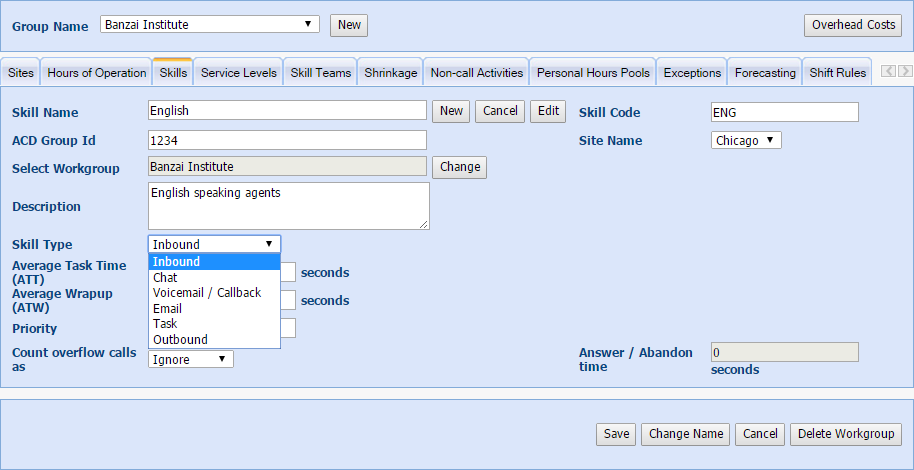This screenshot has width=914, height=470.
Task: Switch to the Service Levels tab
Action: point(238,73)
